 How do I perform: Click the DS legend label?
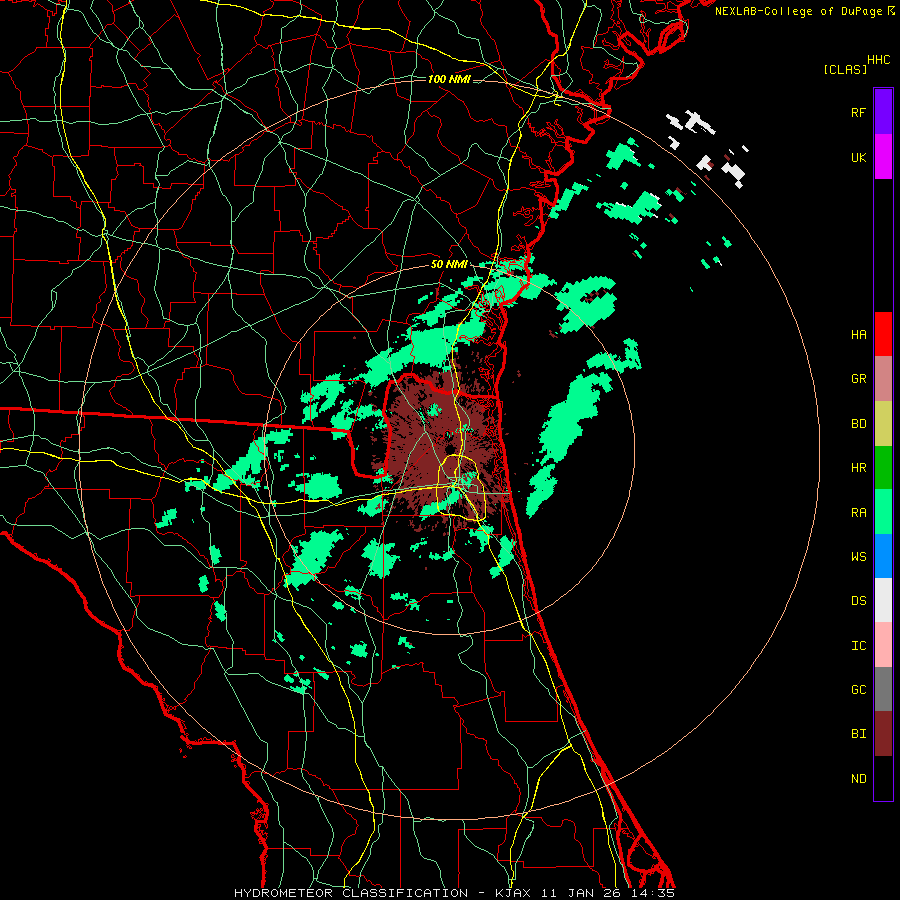pyautogui.click(x=859, y=601)
